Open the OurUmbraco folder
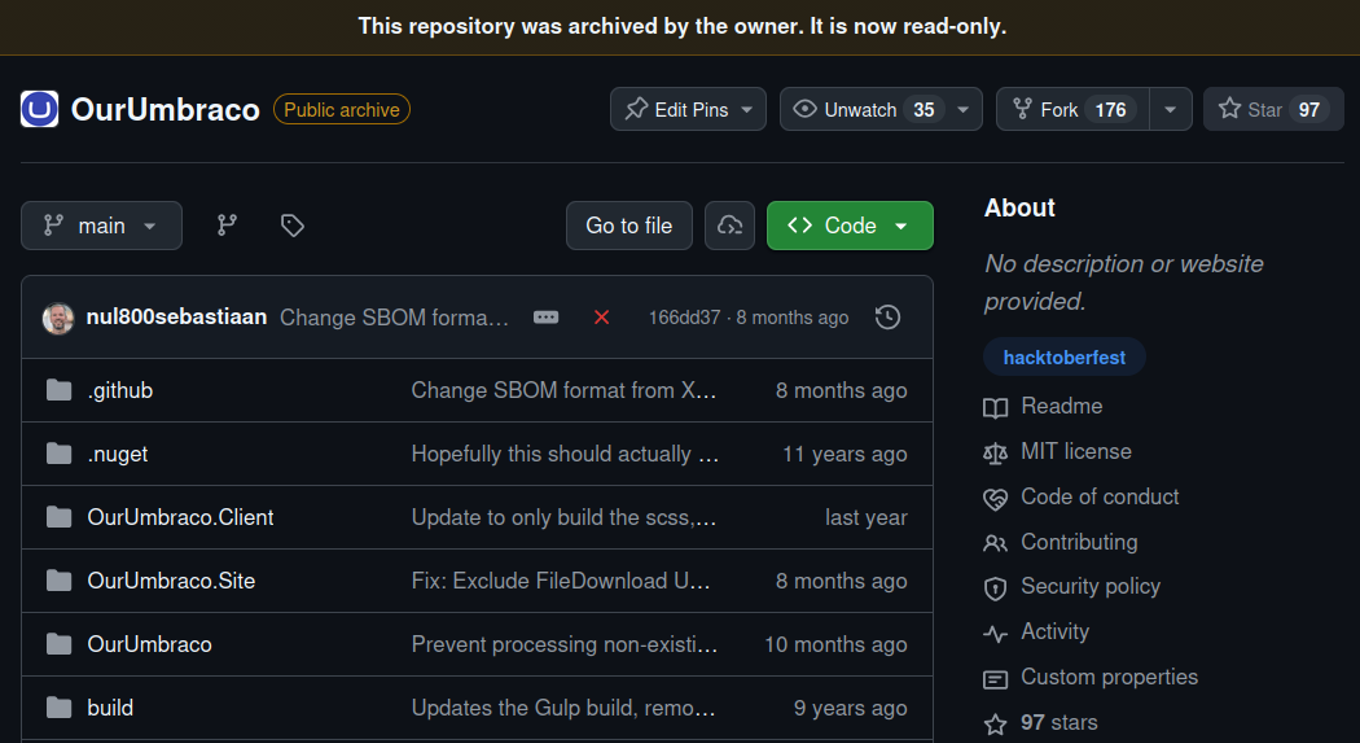 click(150, 644)
